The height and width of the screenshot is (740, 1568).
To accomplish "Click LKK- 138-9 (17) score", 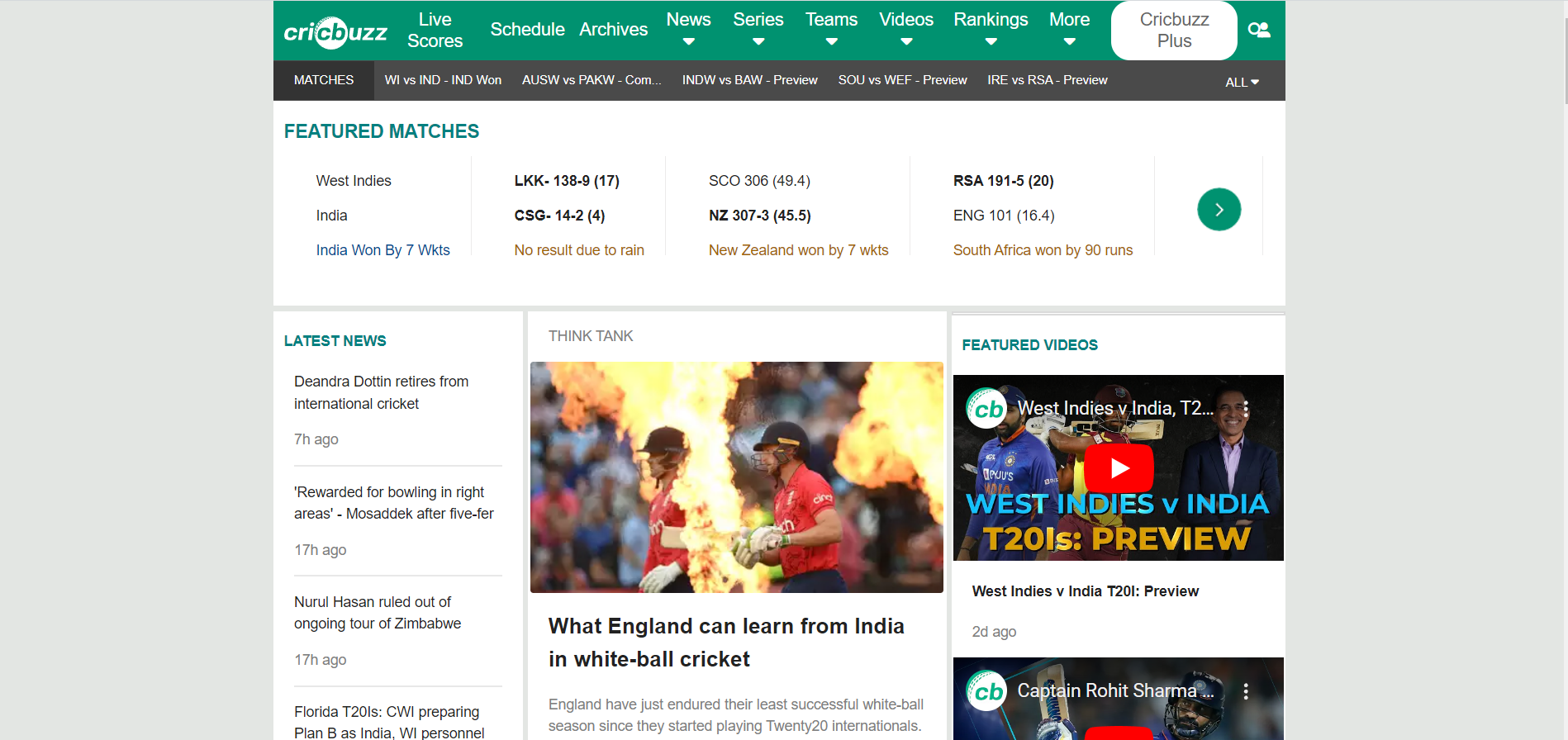I will [x=567, y=181].
